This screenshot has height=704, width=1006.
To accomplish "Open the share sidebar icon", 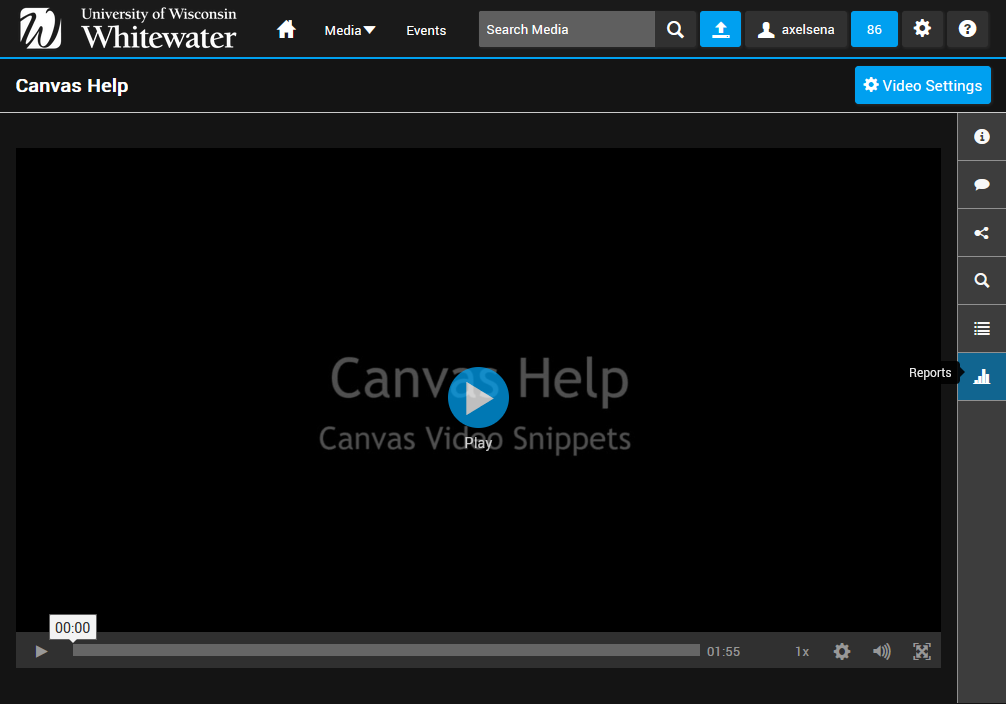I will (982, 233).
